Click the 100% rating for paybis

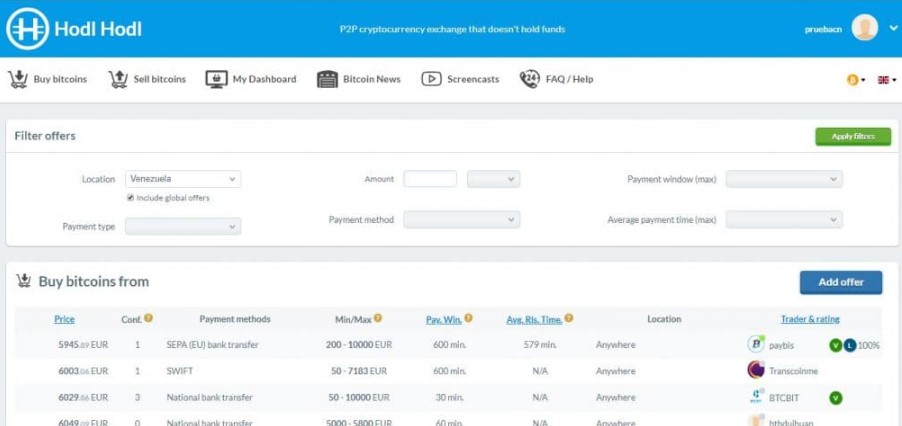pyautogui.click(x=869, y=346)
